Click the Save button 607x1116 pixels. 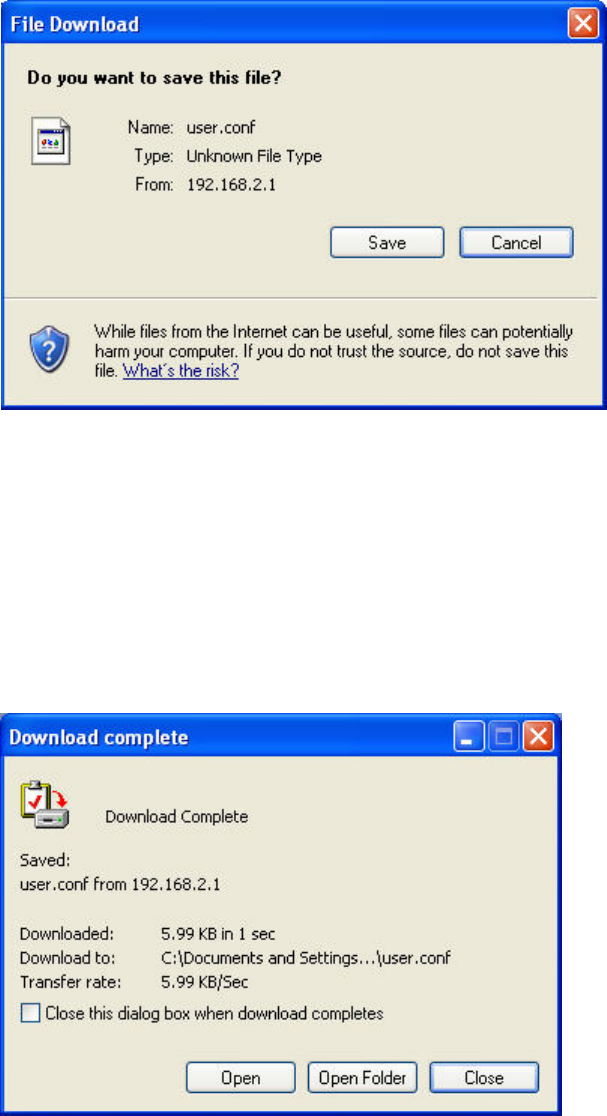click(x=386, y=243)
